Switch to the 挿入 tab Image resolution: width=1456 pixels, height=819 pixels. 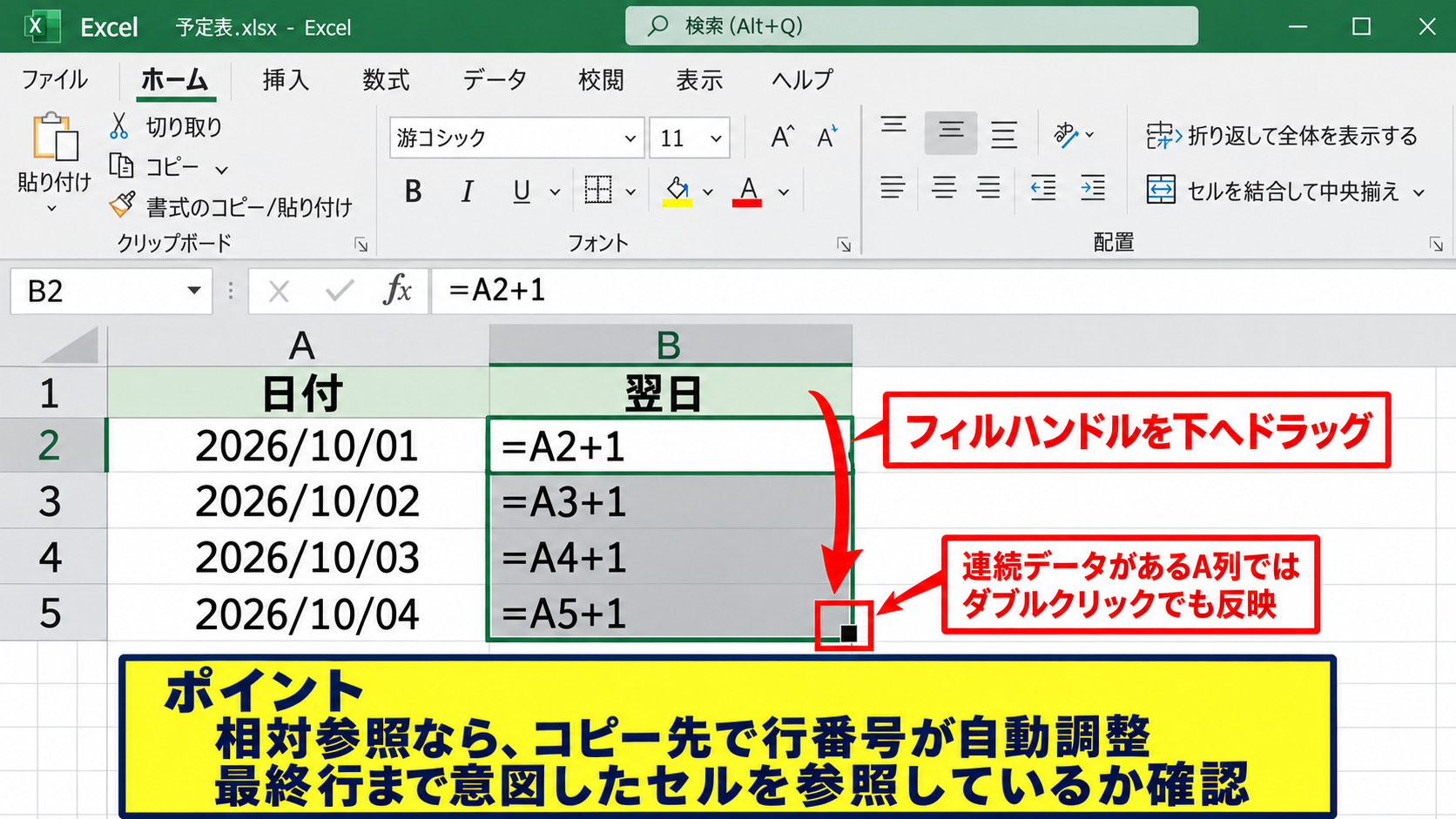pyautogui.click(x=286, y=80)
